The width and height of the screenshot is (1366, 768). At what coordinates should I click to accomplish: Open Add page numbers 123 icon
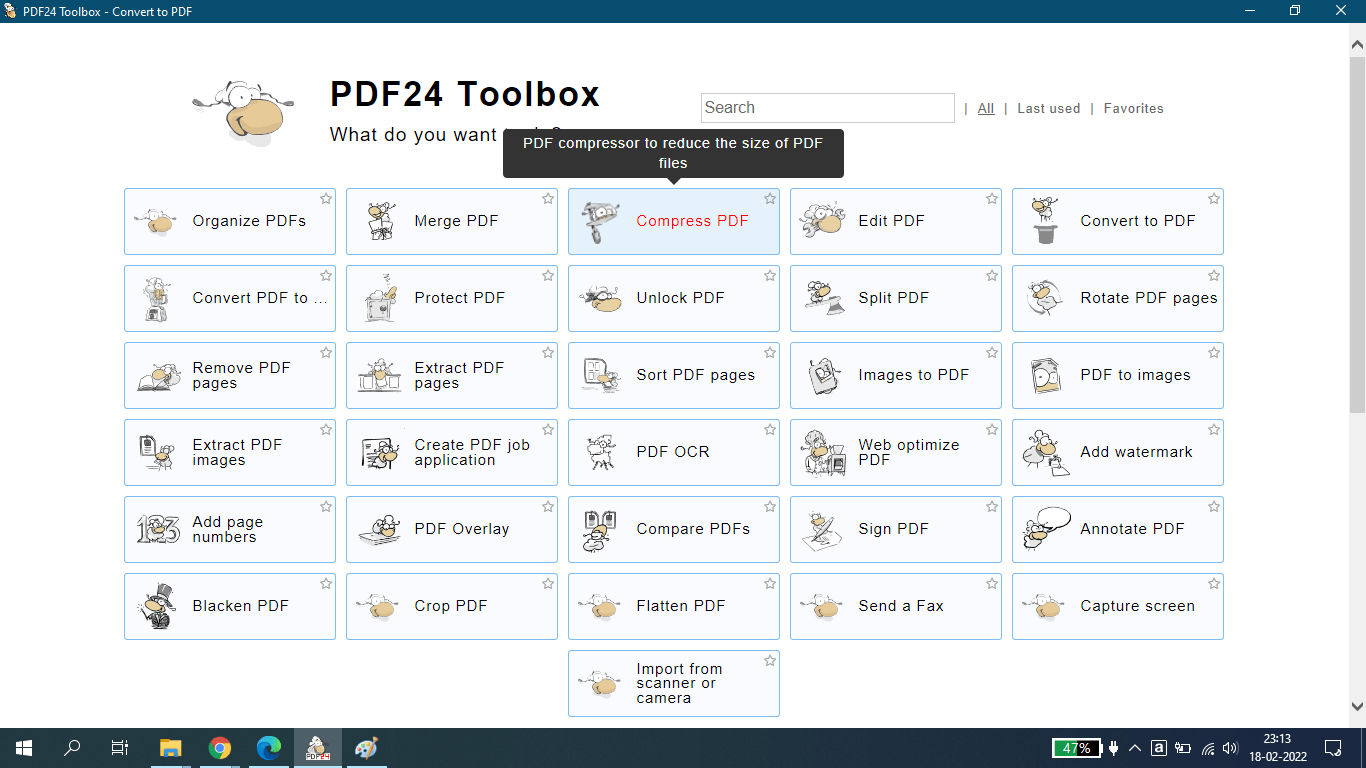[x=158, y=529]
